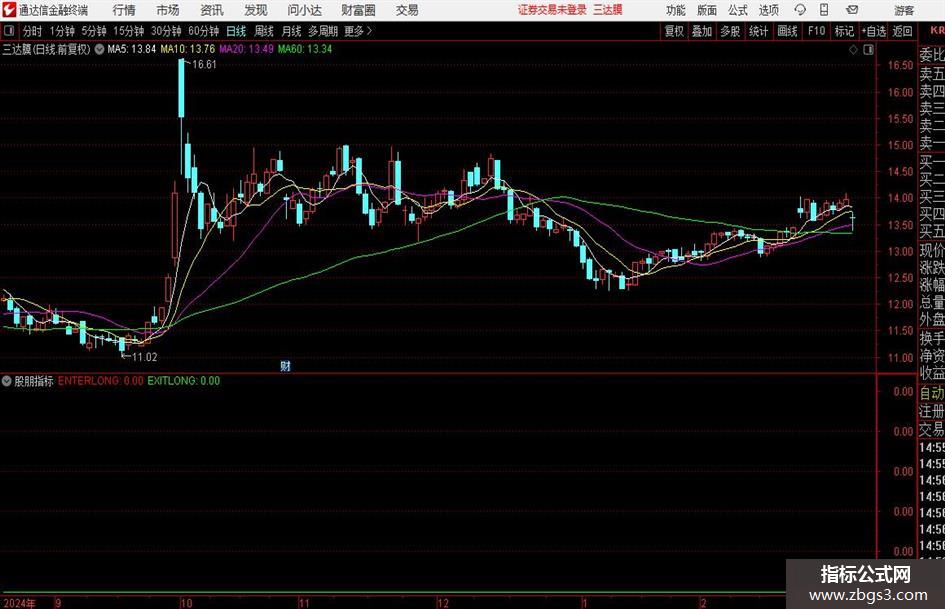Open the 市场 menu

tap(168, 10)
